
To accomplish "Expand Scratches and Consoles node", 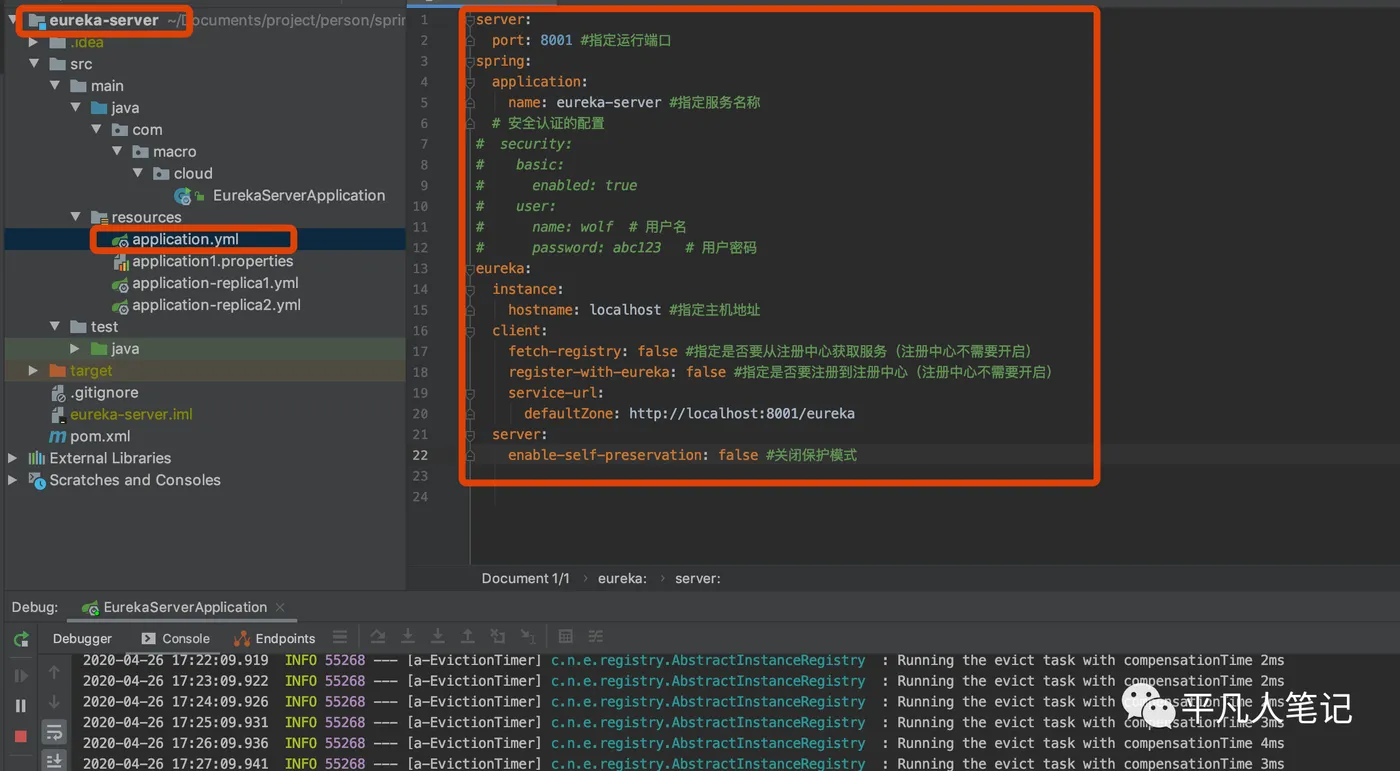I will coord(12,480).
